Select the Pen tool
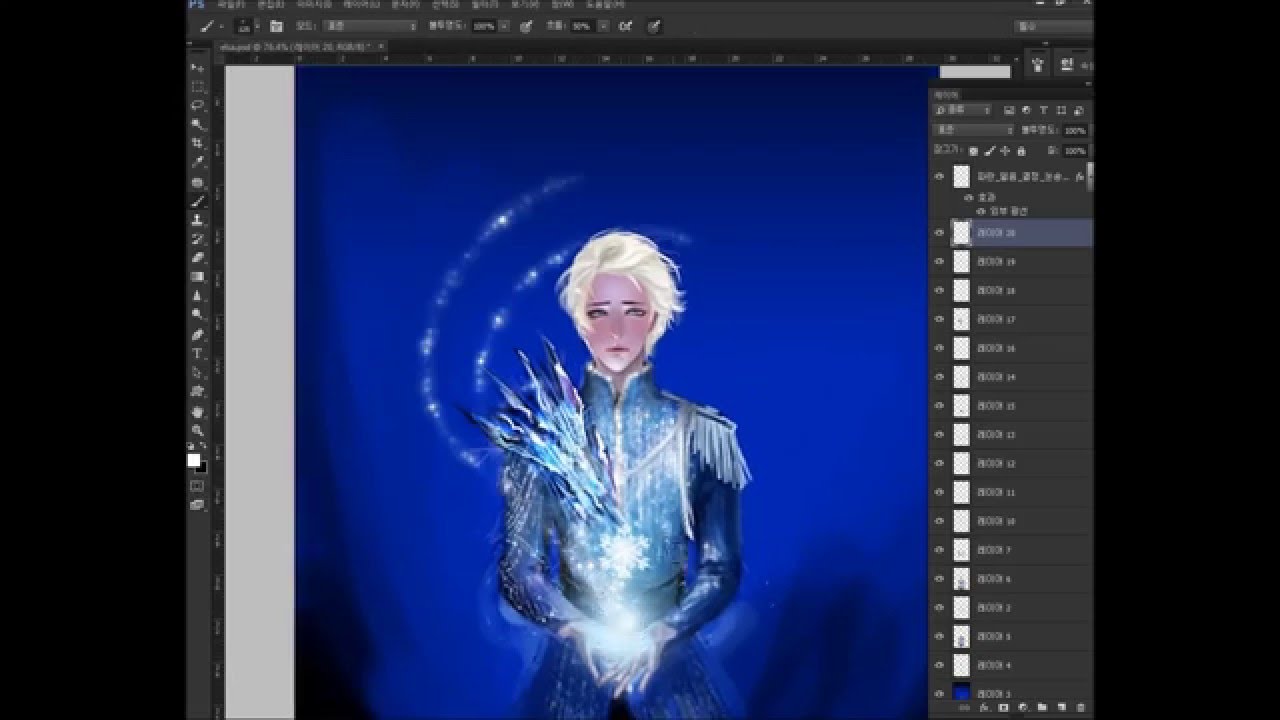 [197, 335]
